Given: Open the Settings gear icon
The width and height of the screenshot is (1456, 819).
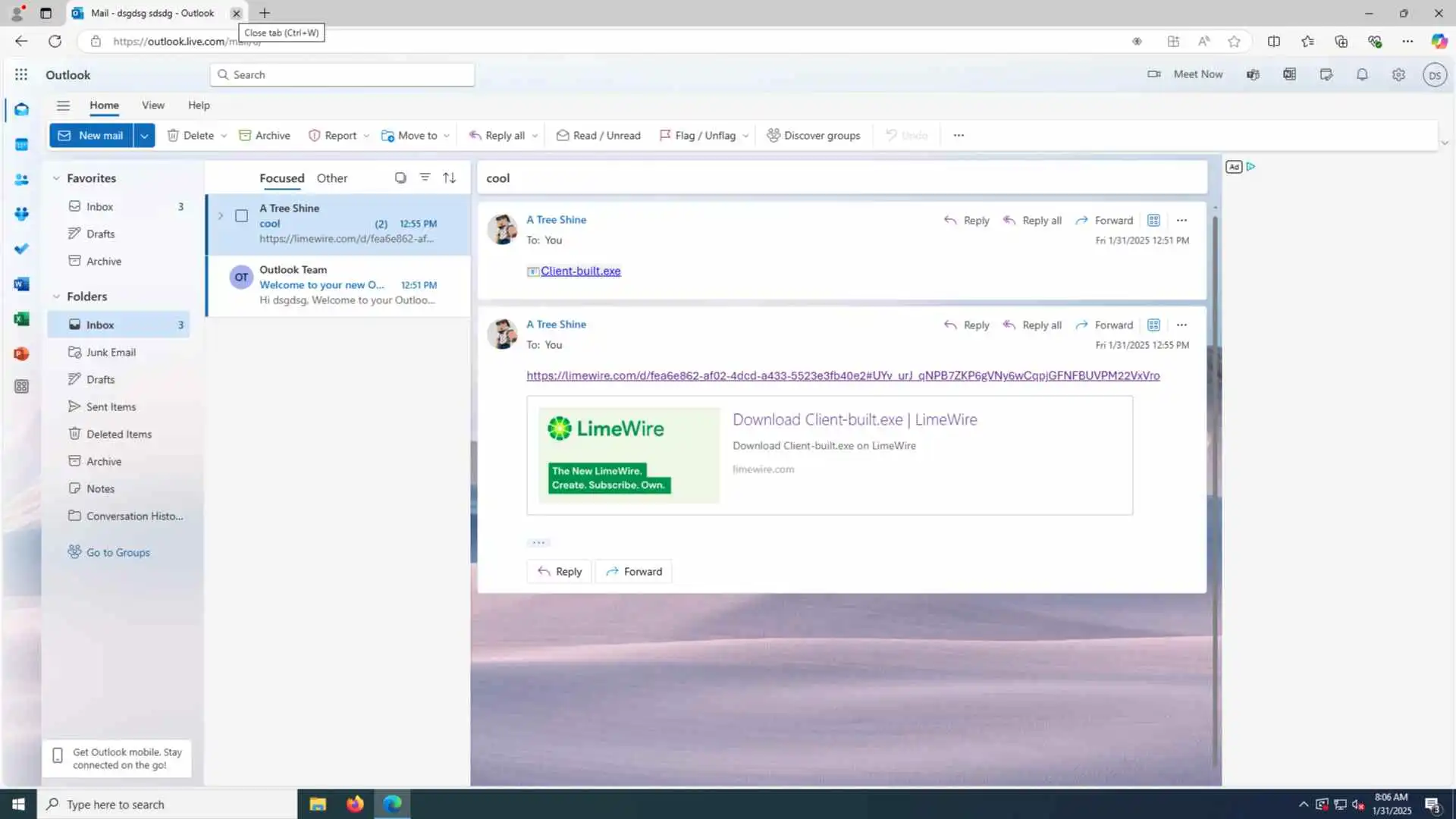Looking at the screenshot, I should [1398, 74].
